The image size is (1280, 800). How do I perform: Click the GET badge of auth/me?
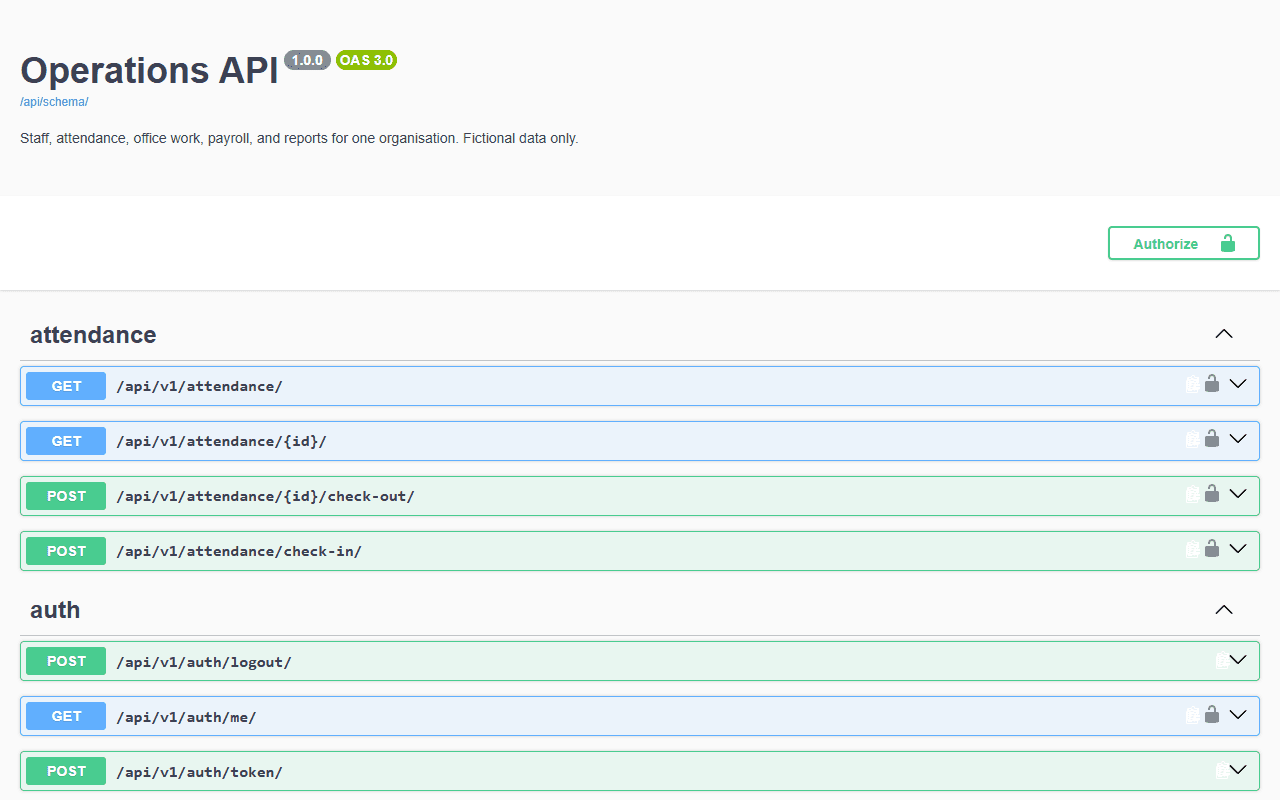pyautogui.click(x=66, y=716)
